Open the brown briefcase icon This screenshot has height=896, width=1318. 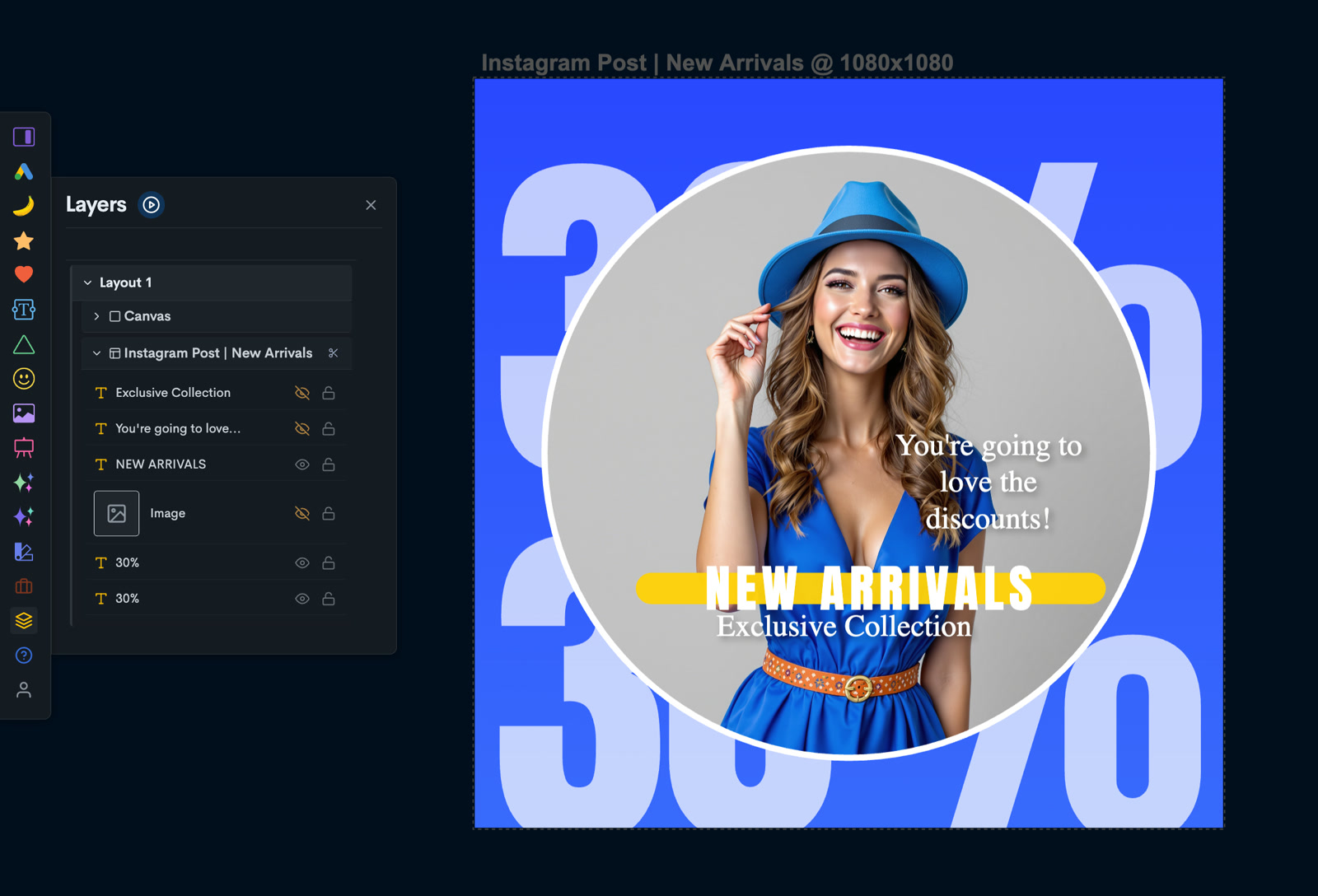[x=24, y=586]
